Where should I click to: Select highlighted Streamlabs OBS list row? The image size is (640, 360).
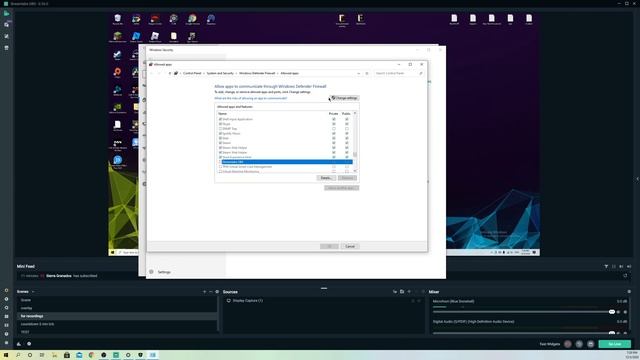point(286,162)
